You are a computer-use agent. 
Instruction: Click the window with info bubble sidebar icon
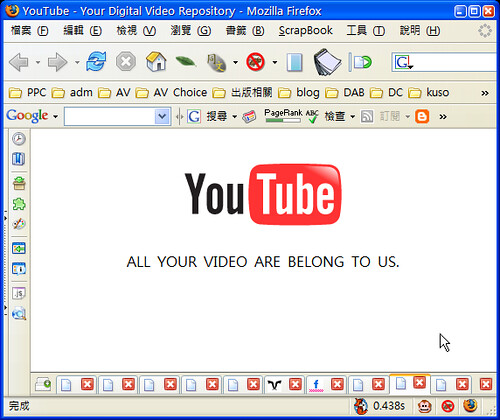click(x=19, y=268)
